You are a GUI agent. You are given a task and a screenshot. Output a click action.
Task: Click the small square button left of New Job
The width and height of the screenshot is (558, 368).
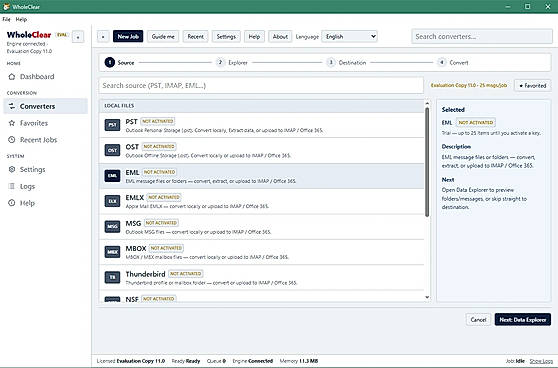pyautogui.click(x=103, y=36)
